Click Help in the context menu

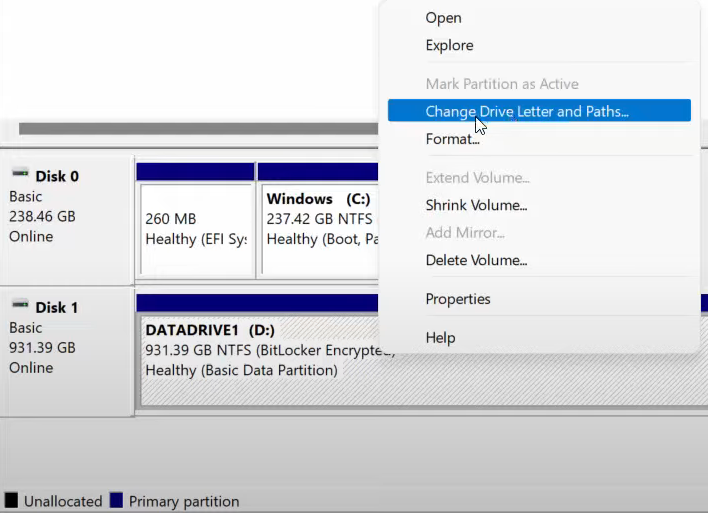tap(440, 338)
